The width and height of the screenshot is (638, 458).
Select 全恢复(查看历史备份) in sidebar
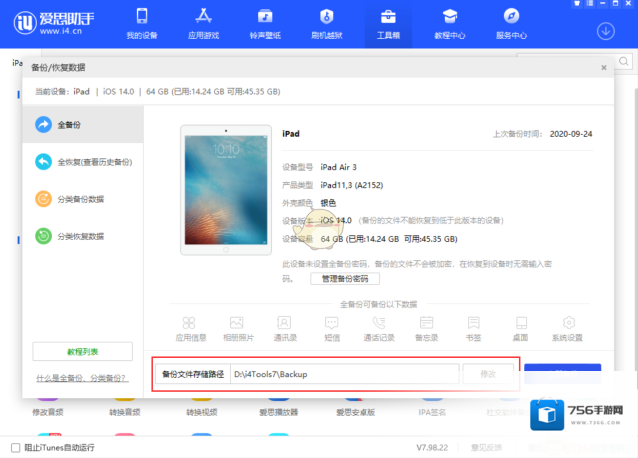pyautogui.click(x=82, y=161)
